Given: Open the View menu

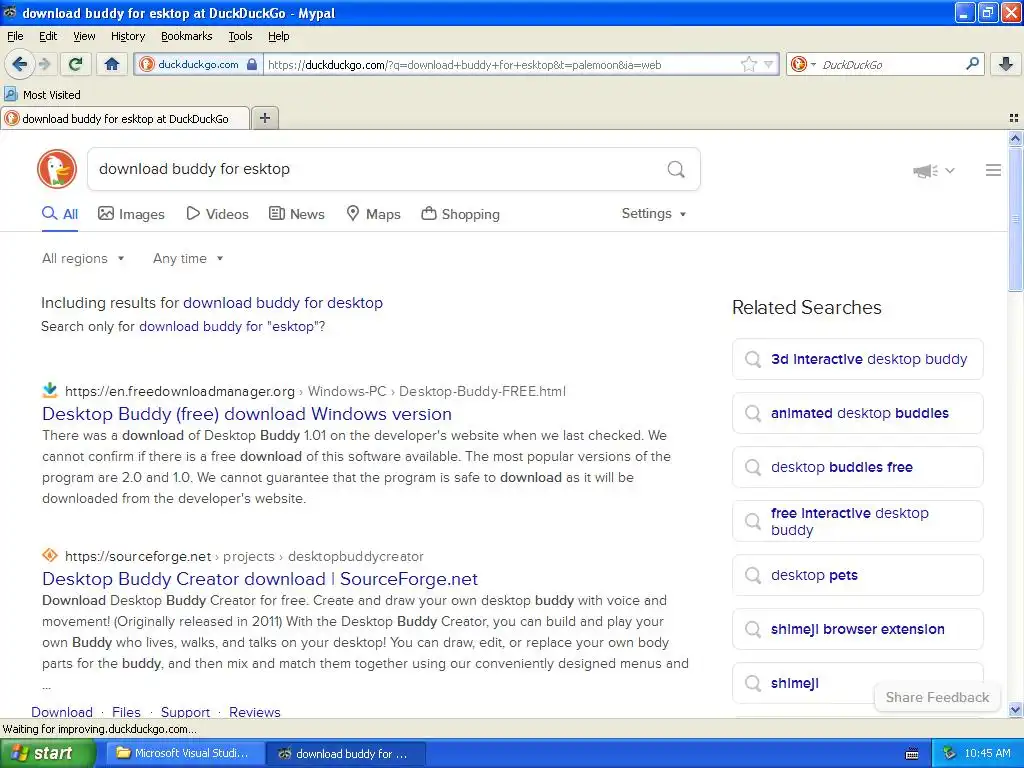Looking at the screenshot, I should click(x=84, y=36).
